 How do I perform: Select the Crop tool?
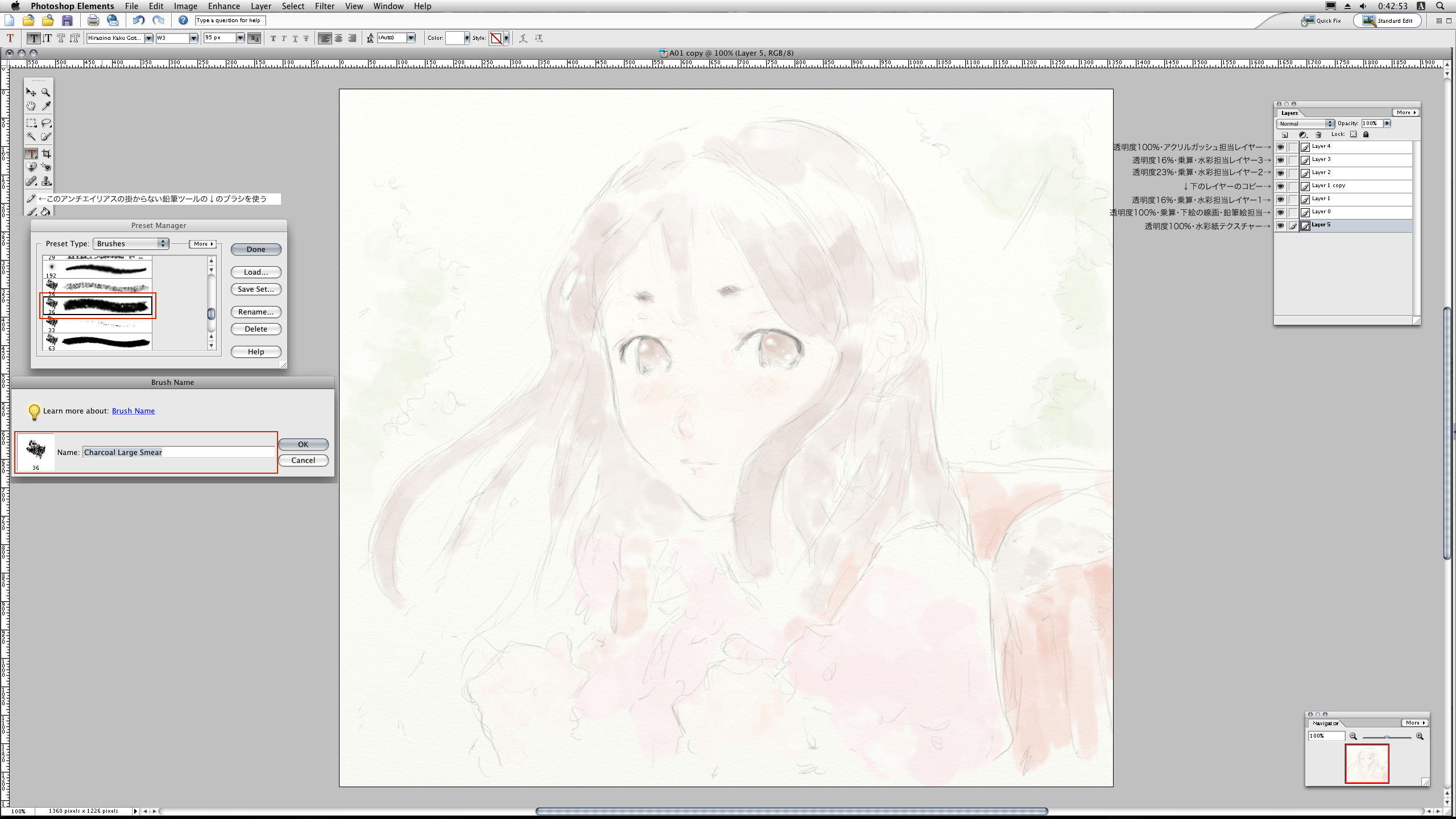coord(46,154)
